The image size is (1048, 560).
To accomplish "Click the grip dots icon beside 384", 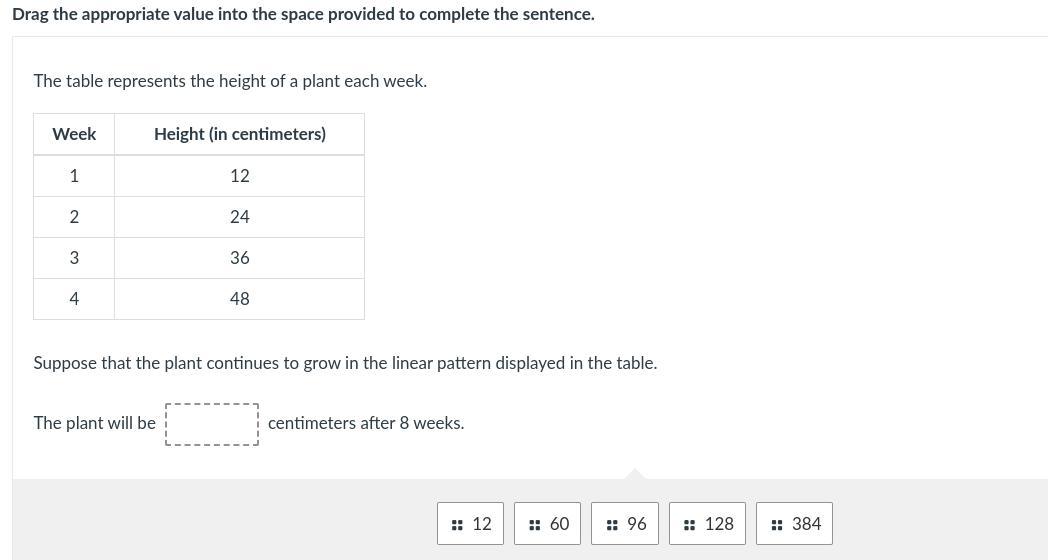I will tap(777, 524).
